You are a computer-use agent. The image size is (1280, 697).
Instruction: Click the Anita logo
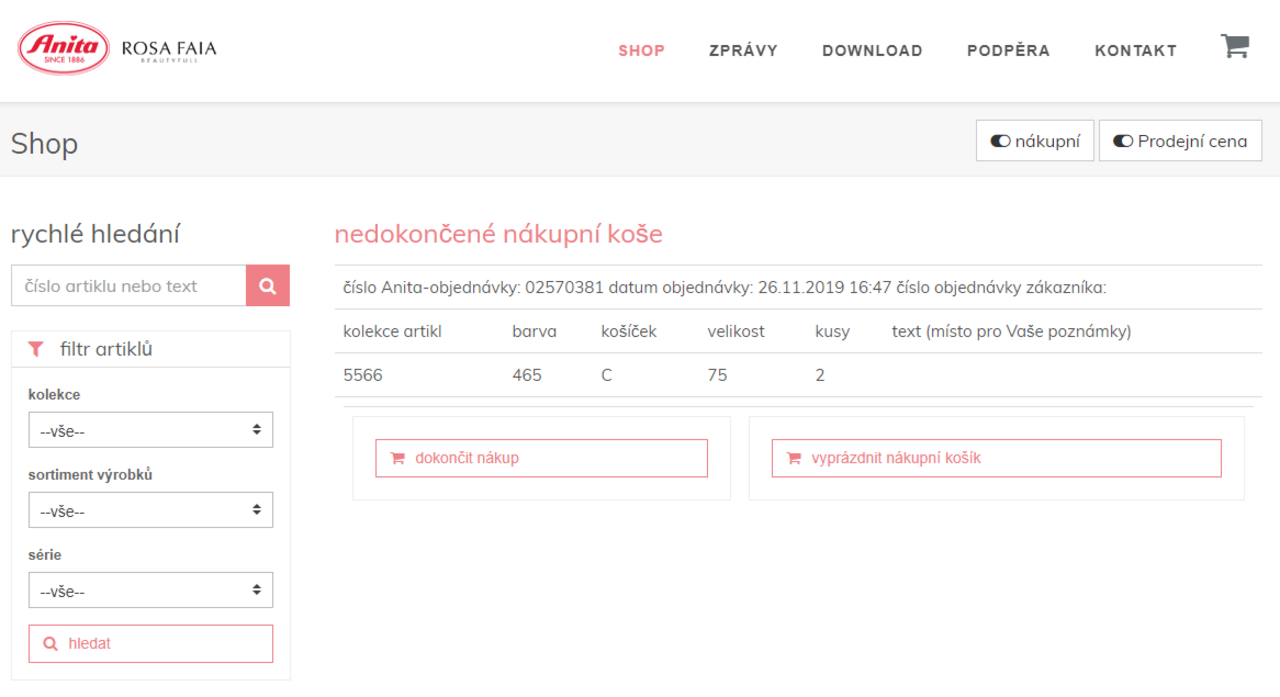[x=64, y=48]
